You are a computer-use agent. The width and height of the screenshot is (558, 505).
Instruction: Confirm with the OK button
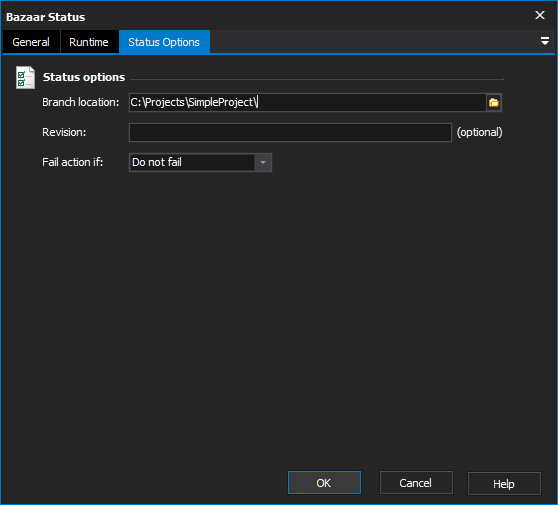coord(324,483)
